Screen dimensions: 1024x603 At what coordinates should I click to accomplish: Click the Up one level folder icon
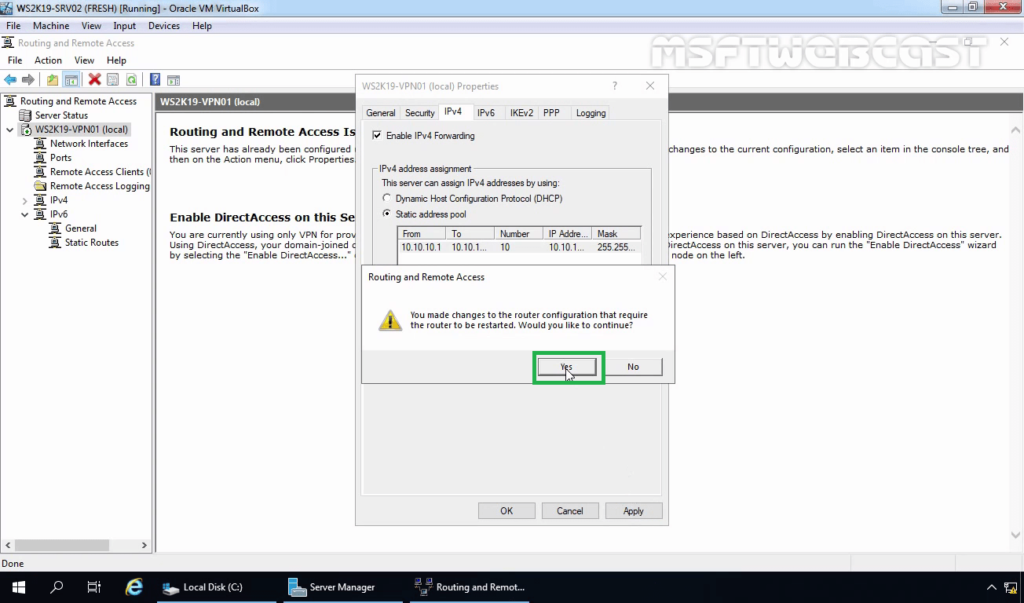[52, 80]
